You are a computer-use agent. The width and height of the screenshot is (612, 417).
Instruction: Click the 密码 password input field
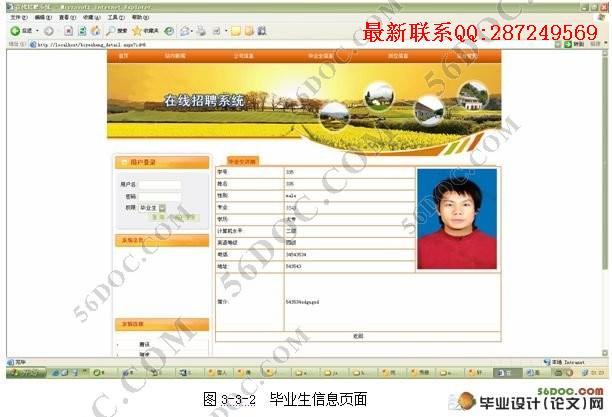pos(160,196)
